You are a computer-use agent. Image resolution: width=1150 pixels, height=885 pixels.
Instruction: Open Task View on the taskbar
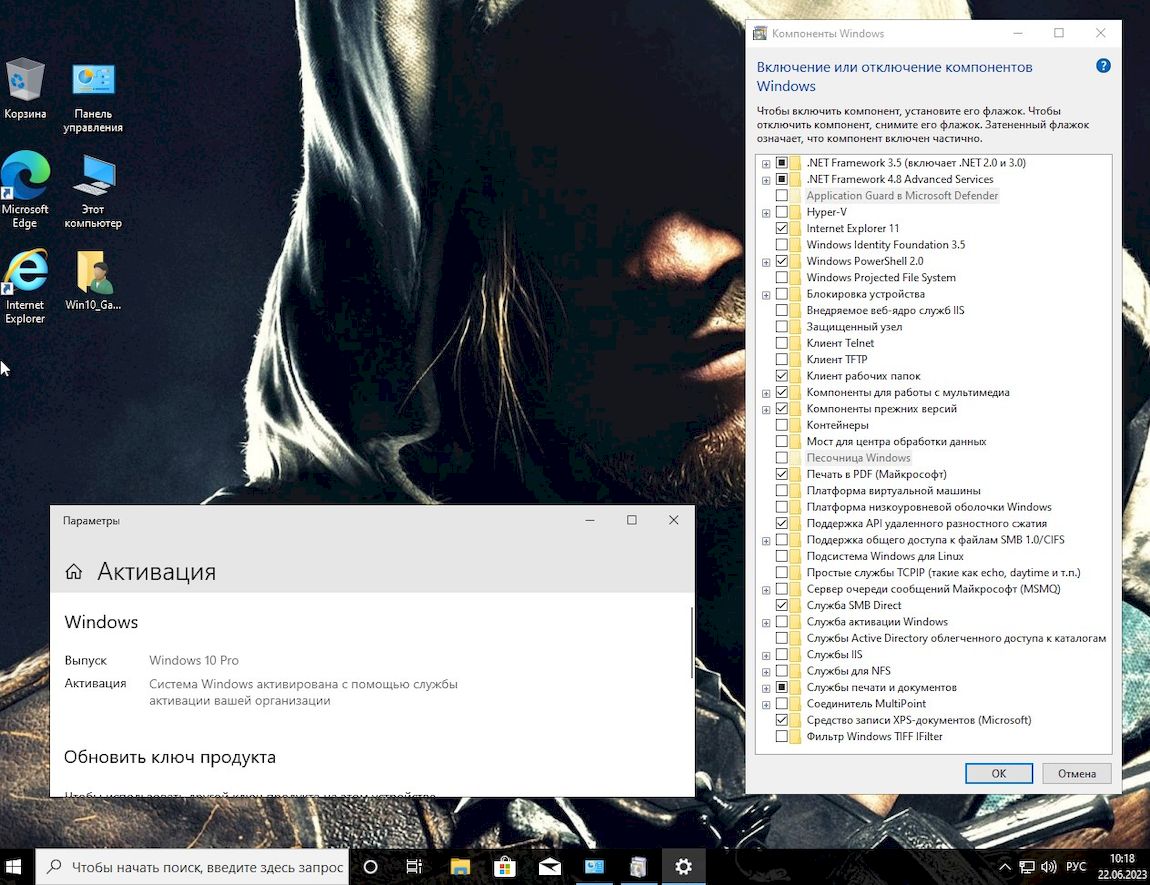(414, 866)
